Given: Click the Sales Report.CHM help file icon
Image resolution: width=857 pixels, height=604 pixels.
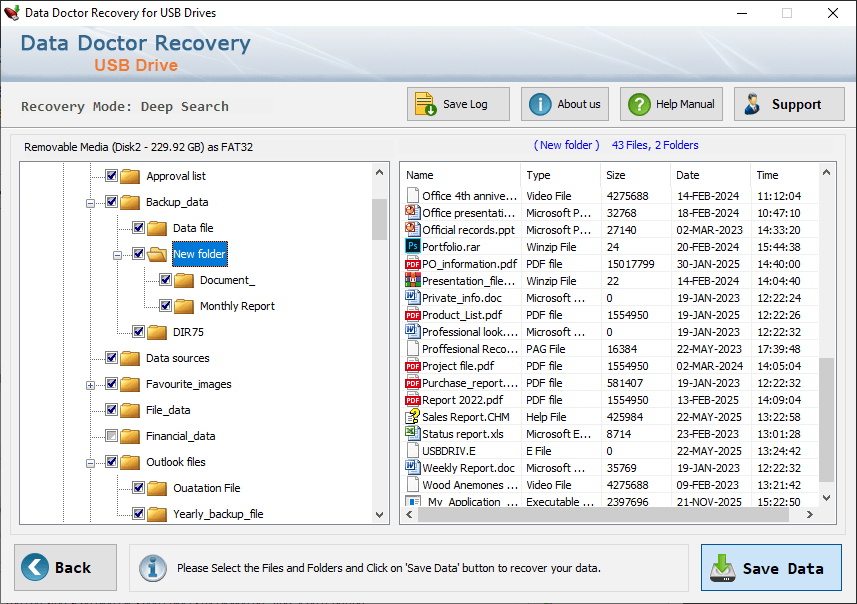Looking at the screenshot, I should pyautogui.click(x=413, y=417).
